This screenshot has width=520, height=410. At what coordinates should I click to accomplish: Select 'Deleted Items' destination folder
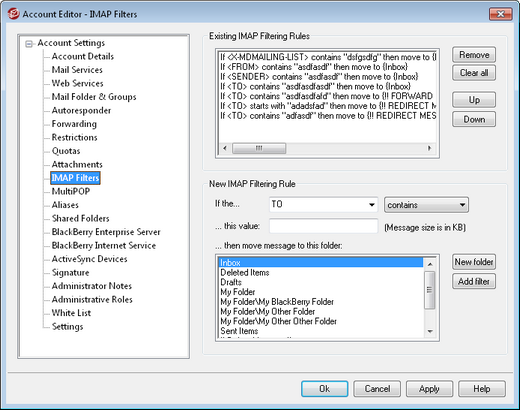(x=245, y=273)
